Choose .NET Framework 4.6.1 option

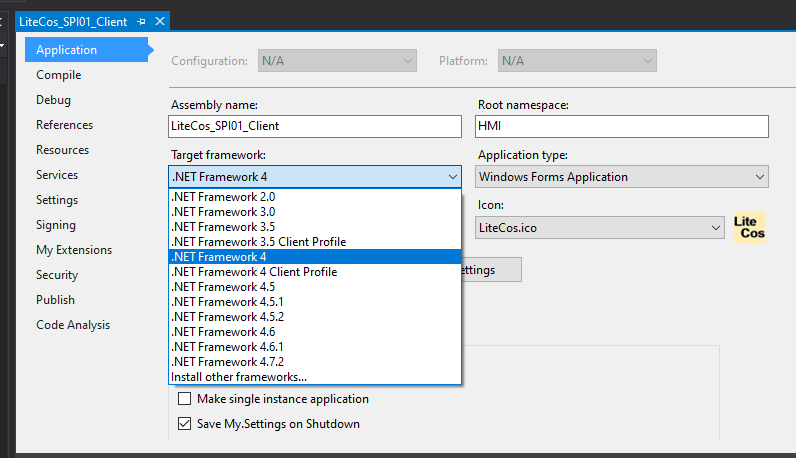coord(315,347)
